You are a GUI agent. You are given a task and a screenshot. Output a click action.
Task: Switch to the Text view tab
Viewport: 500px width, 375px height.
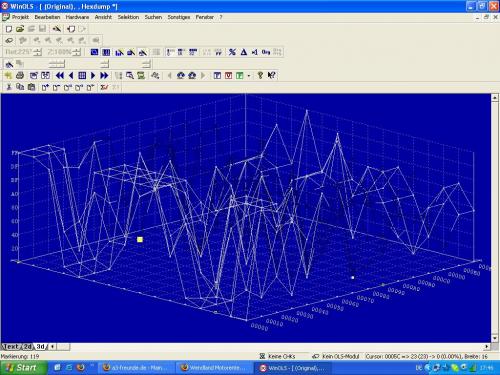tap(11, 347)
